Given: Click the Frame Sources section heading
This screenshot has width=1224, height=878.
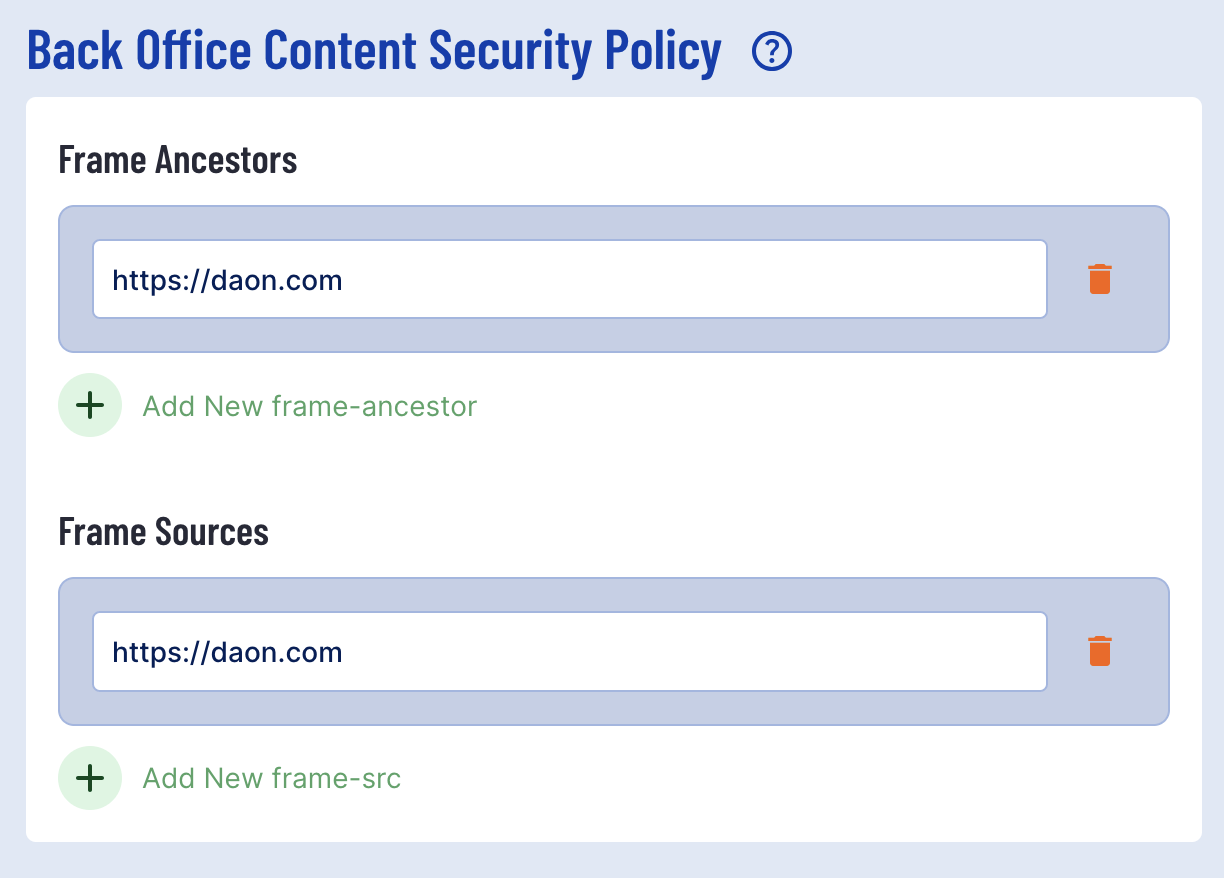Looking at the screenshot, I should 164,532.
